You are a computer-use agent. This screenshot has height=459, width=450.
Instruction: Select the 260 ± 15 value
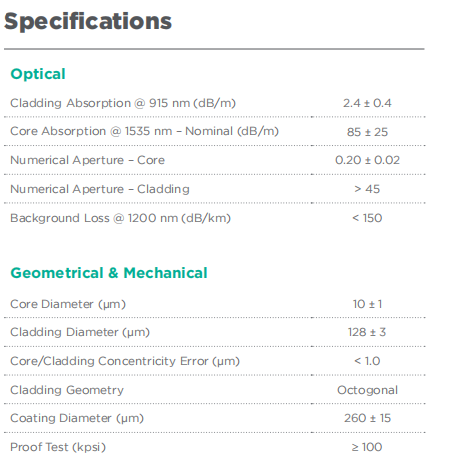367,418
